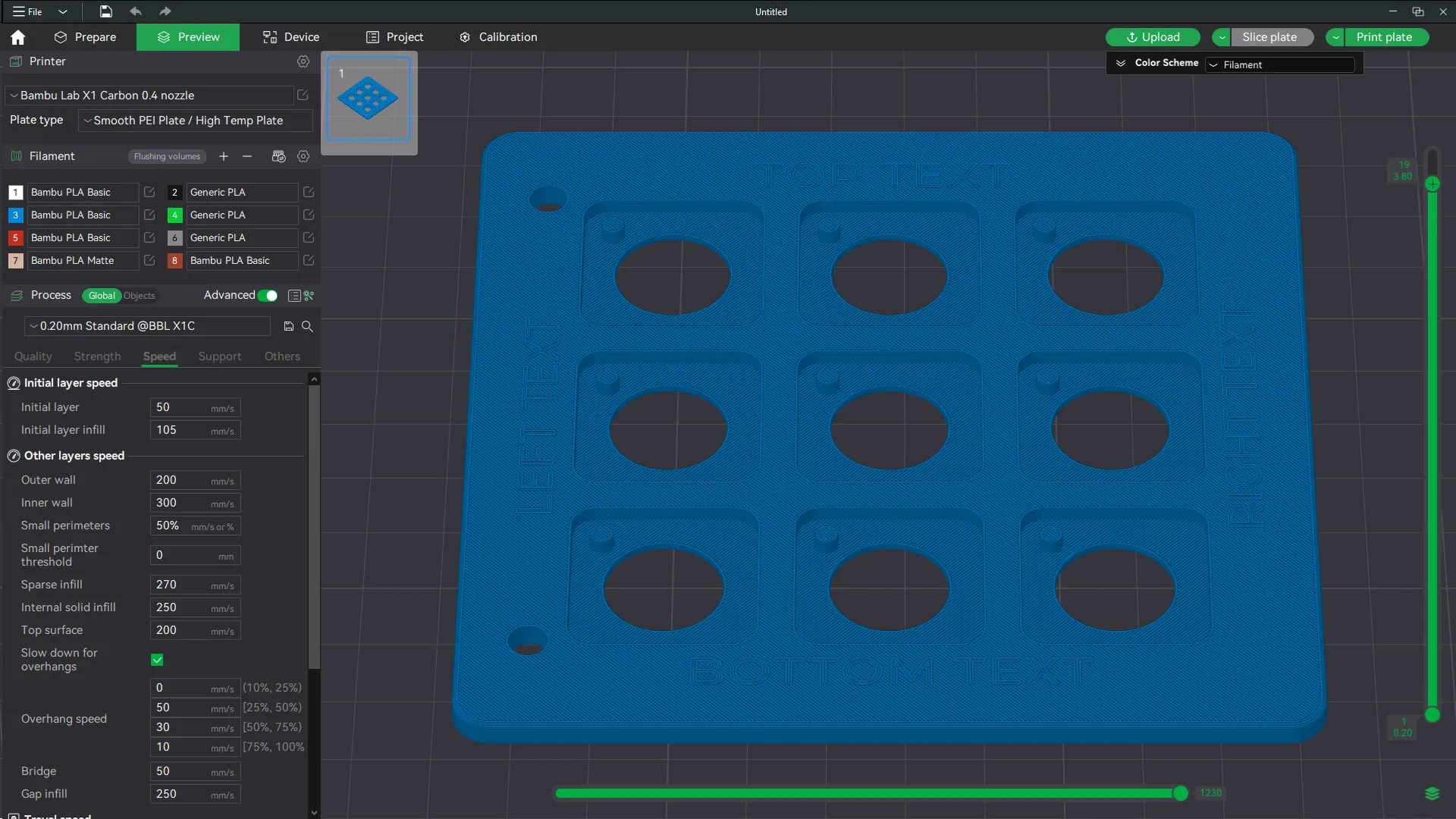This screenshot has width=1456, height=819.
Task: Edit filament 6 Generic PLA preset
Action: pos(309,238)
